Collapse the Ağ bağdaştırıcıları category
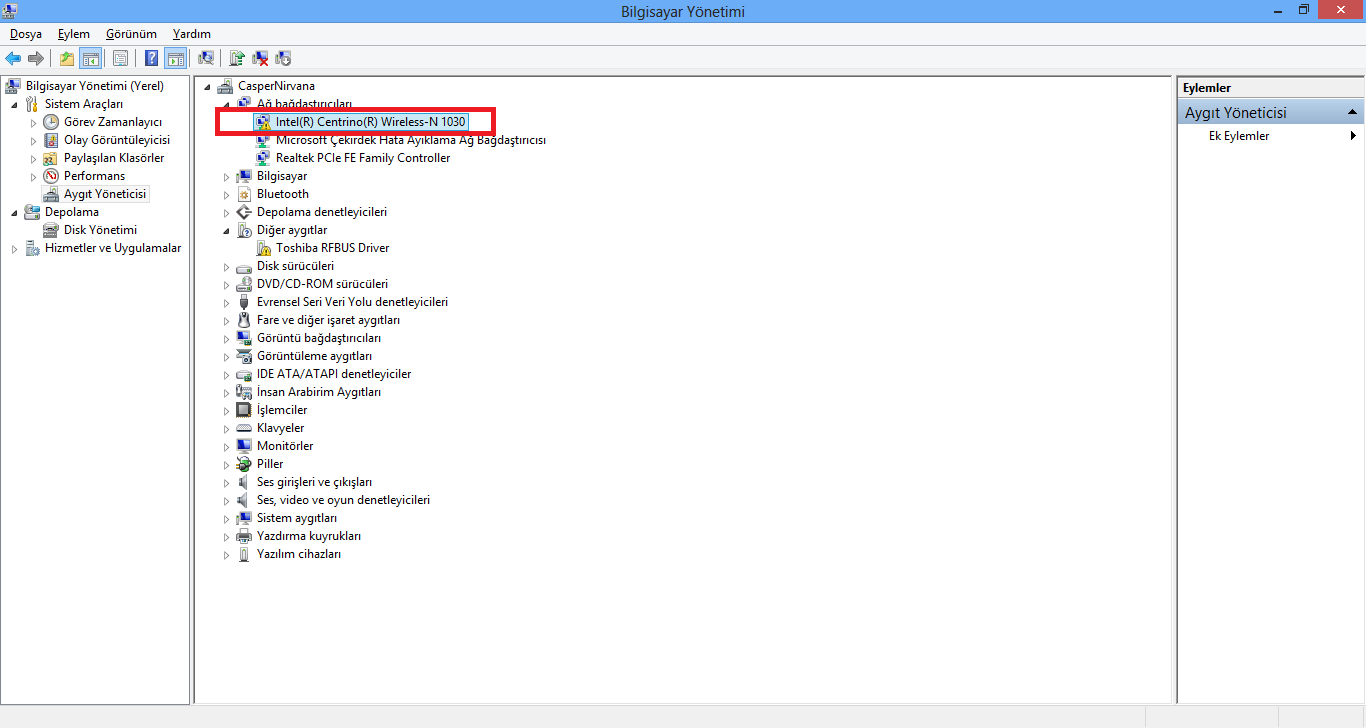Screen dimensions: 1366x728 pos(226,104)
